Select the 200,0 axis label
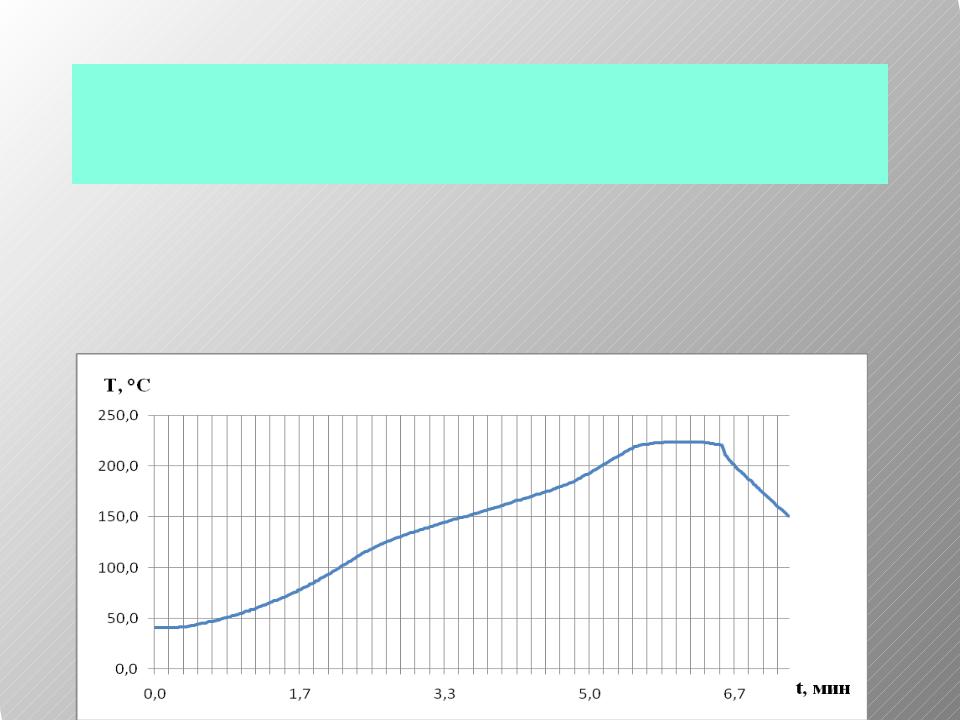 coord(118,466)
